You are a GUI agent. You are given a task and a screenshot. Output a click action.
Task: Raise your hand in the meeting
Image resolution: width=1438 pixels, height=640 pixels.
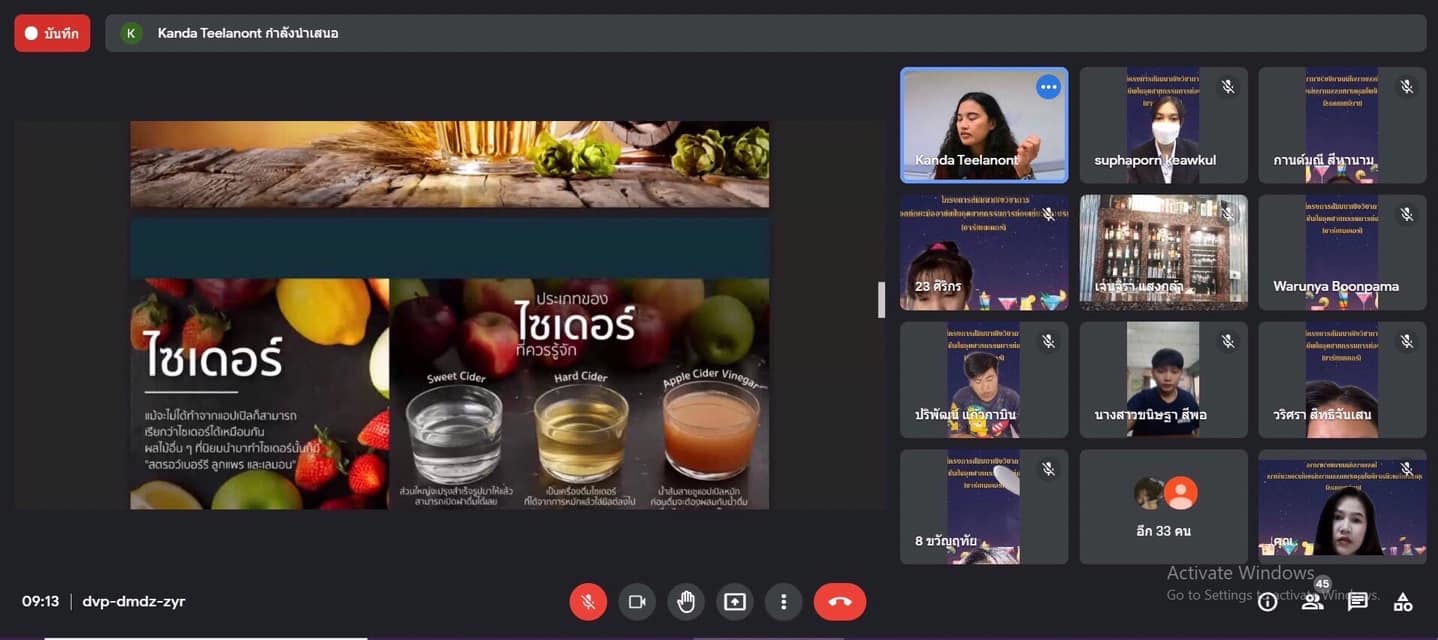(x=685, y=602)
